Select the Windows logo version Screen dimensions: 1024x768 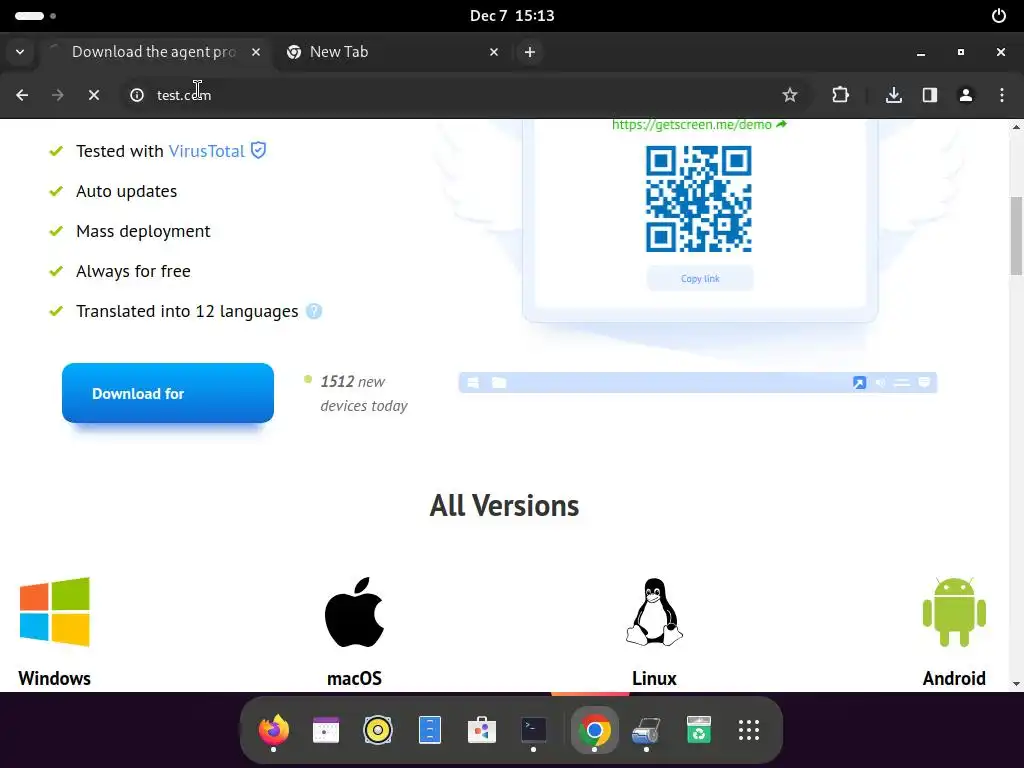click(x=55, y=612)
